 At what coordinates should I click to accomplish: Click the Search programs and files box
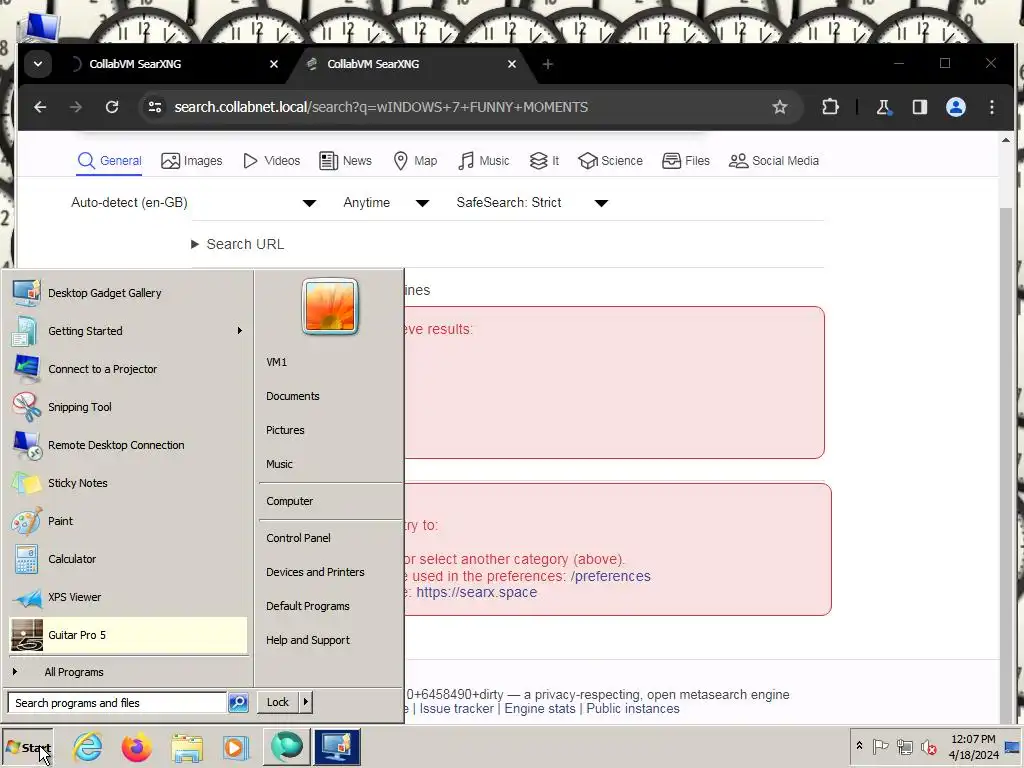(118, 703)
